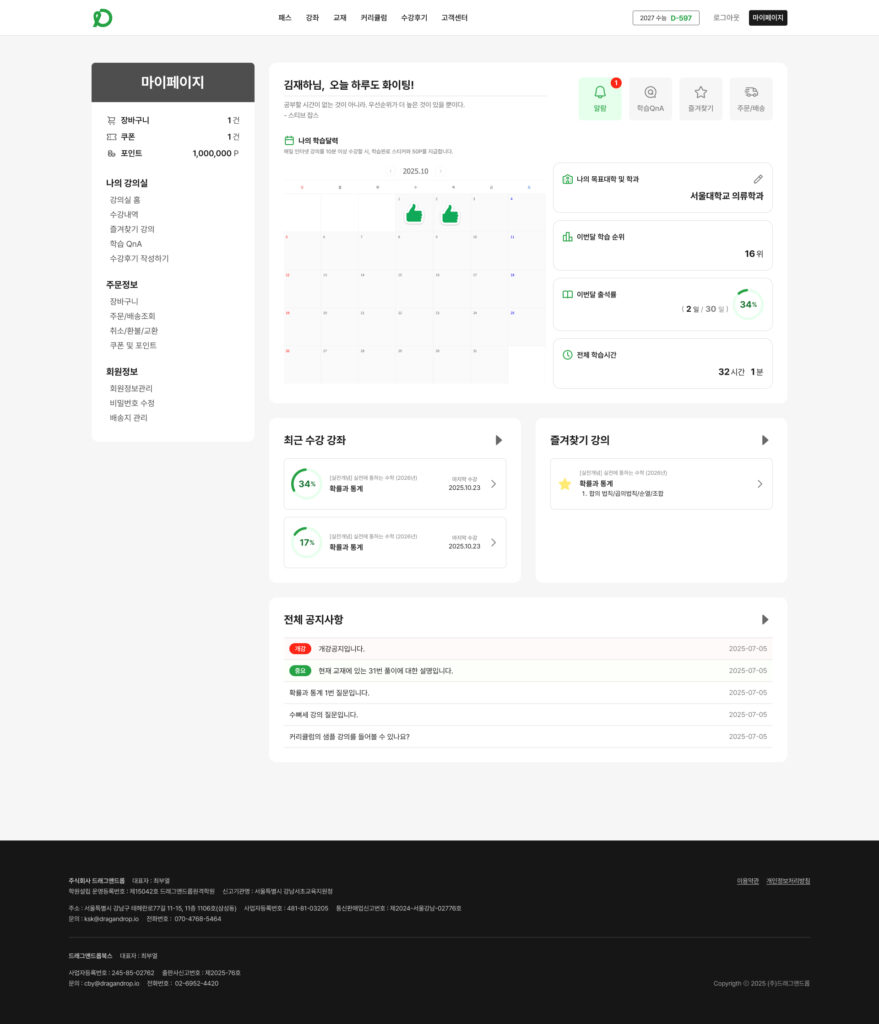Expand 최근 수강 강좌 with triangle arrow

point(499,440)
